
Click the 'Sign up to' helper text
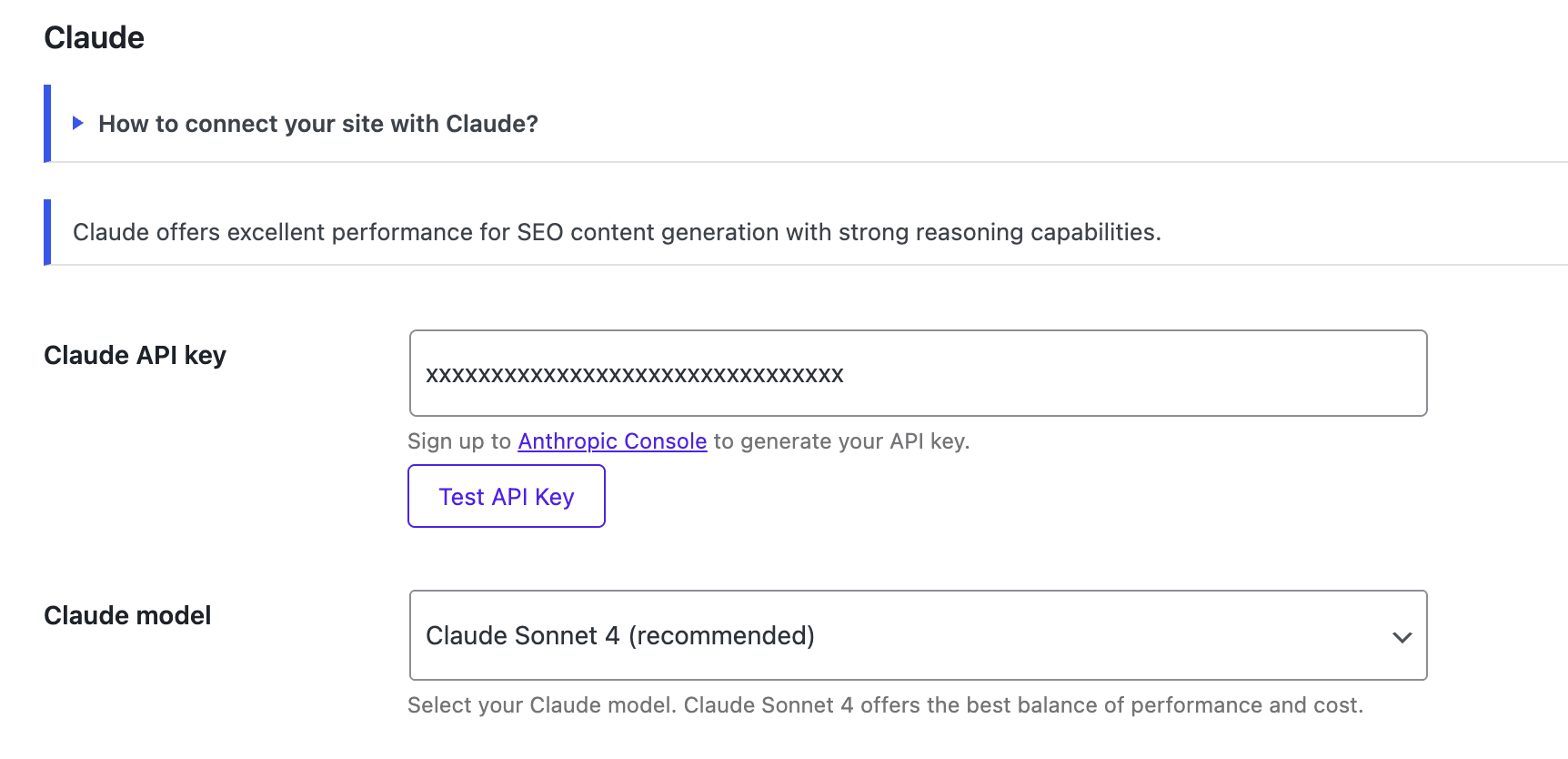pyautogui.click(x=458, y=441)
